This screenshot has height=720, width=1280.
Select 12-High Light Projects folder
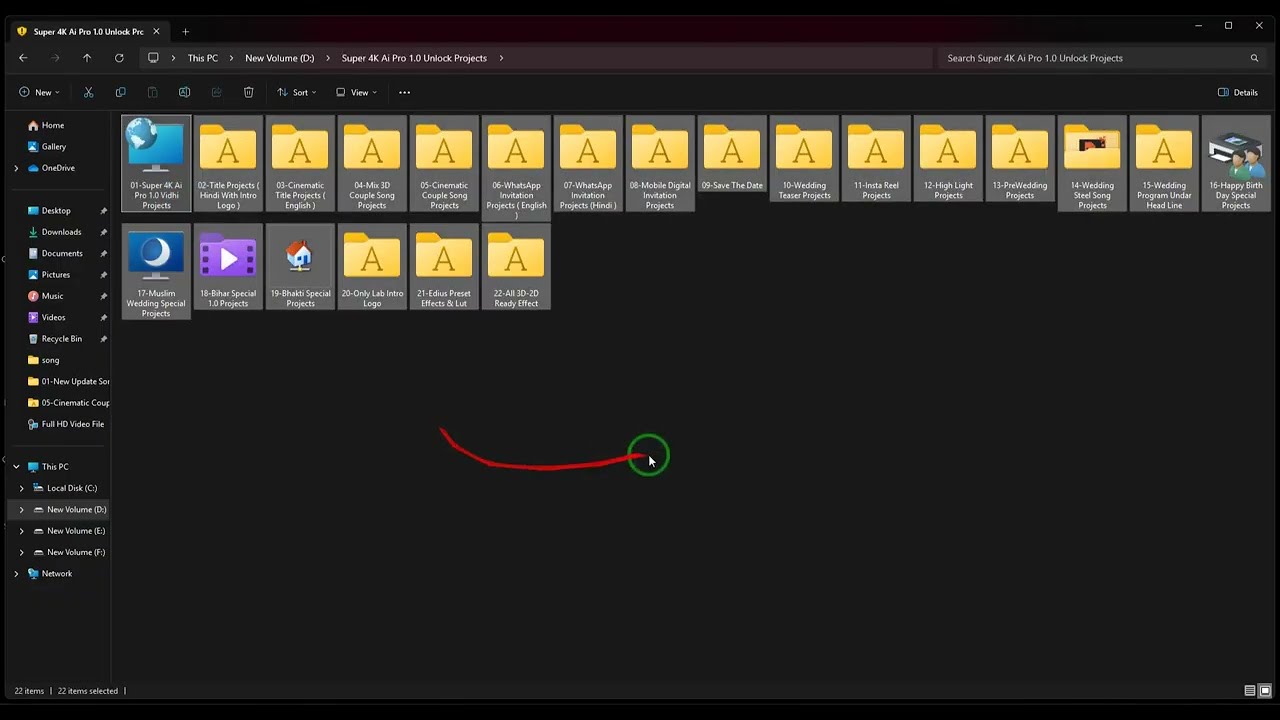tap(948, 158)
